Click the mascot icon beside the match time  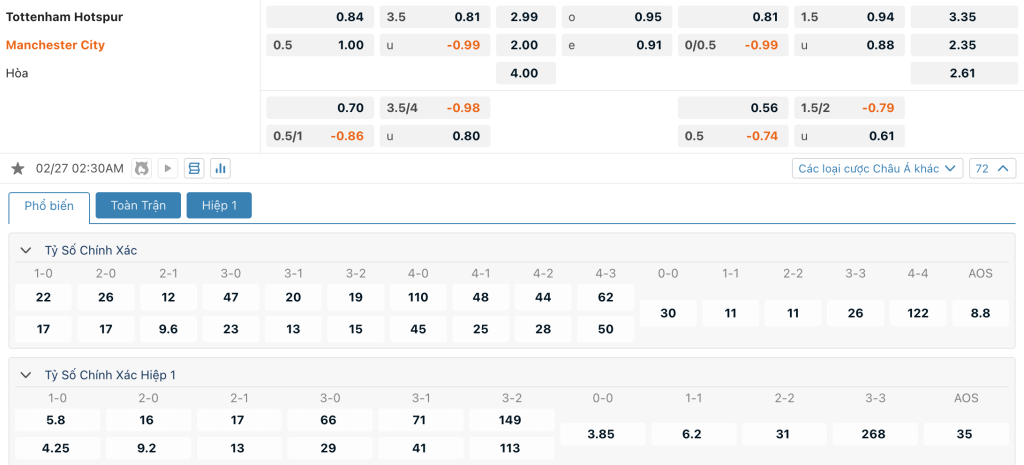[142, 168]
